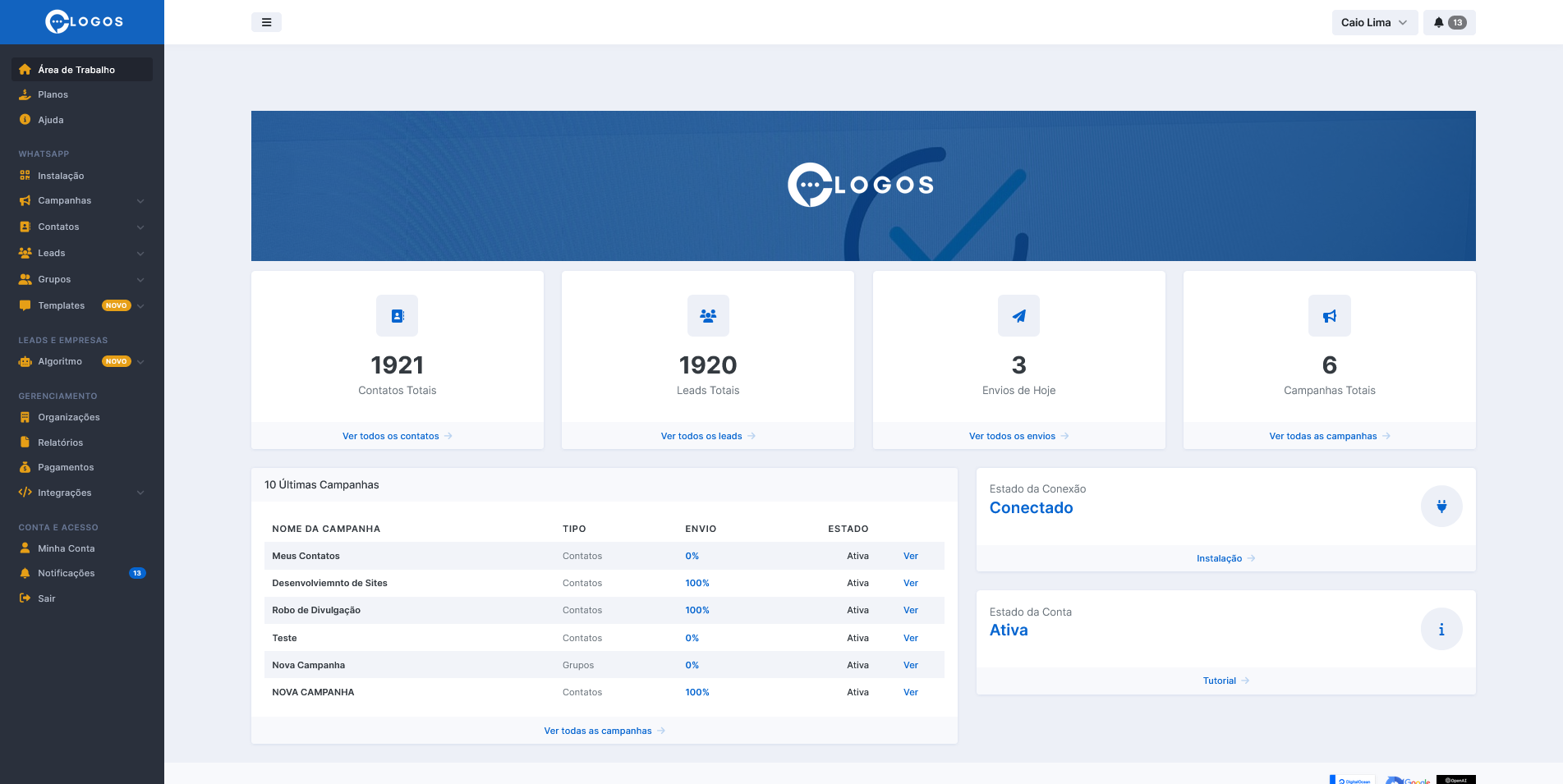Click Ver todos os contatos link
Image resolution: width=1563 pixels, height=784 pixels.
tap(398, 436)
